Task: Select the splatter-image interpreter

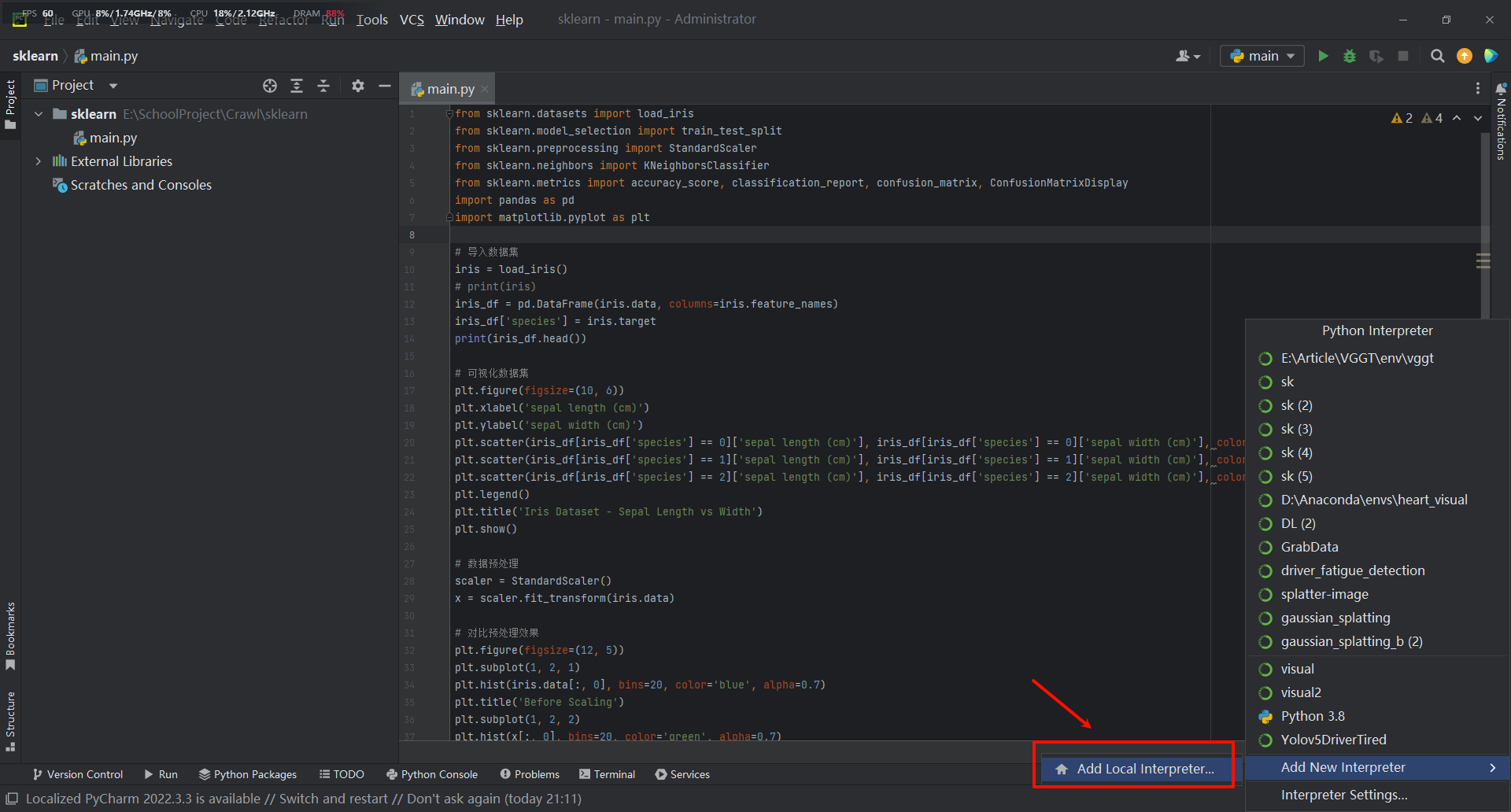Action: (x=1378, y=595)
